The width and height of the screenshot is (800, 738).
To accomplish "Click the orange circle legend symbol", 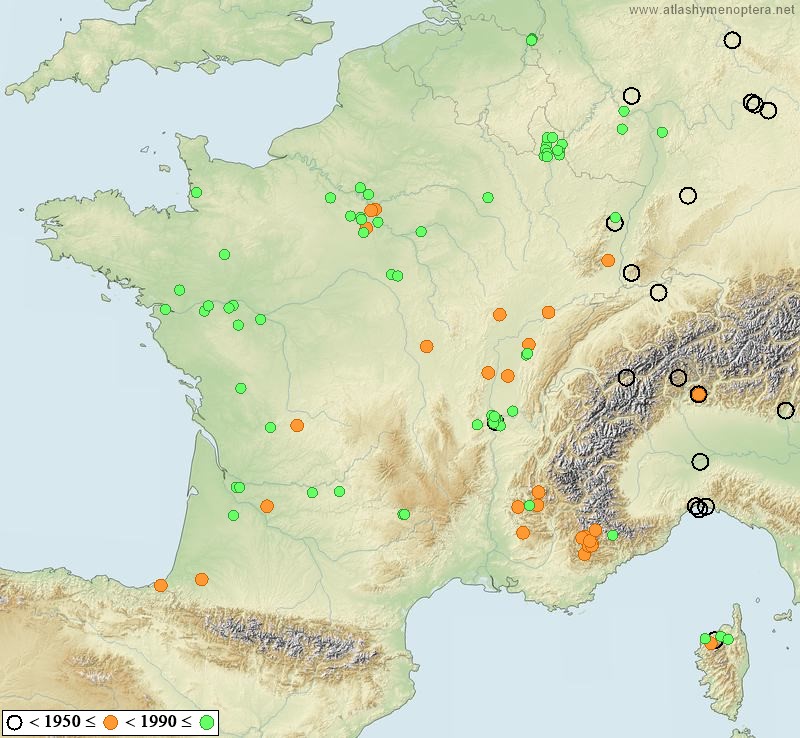I will [x=110, y=723].
